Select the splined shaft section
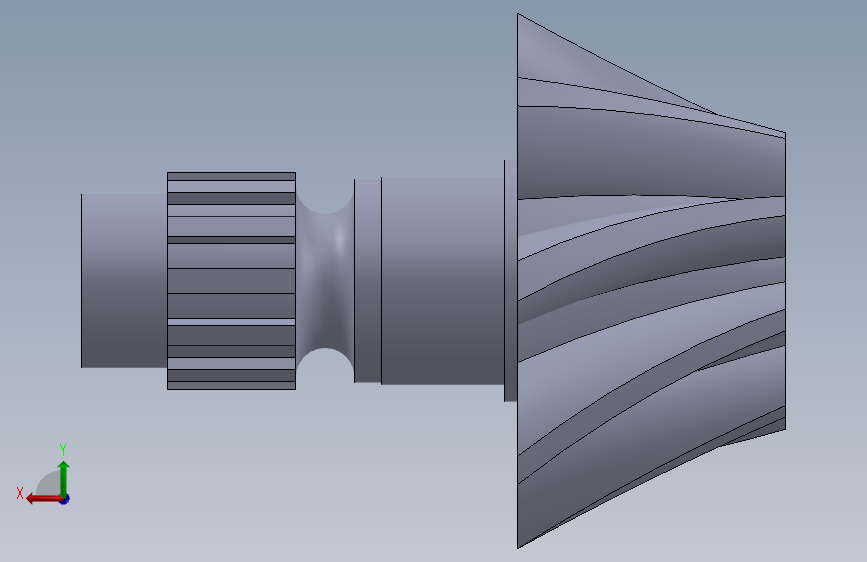The image size is (867, 562). 232,281
